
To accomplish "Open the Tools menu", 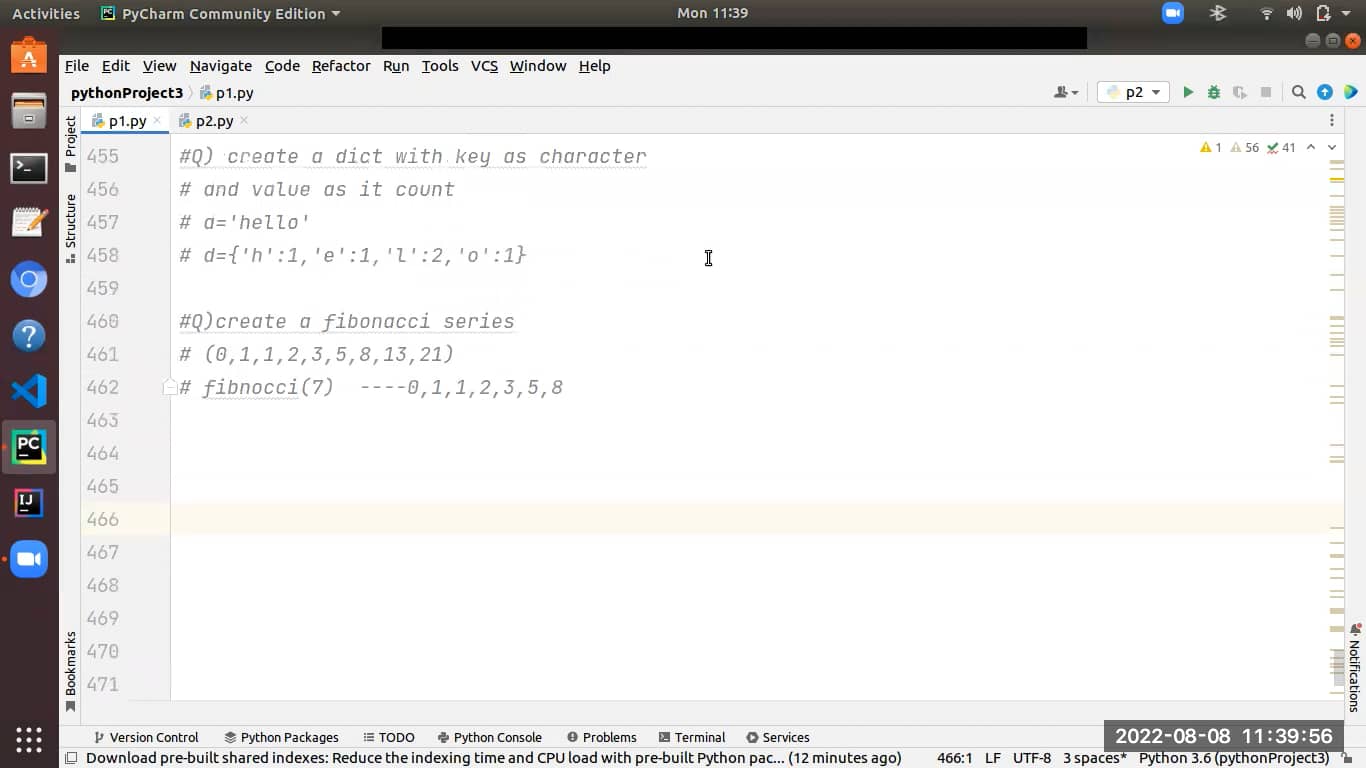I will [440, 65].
